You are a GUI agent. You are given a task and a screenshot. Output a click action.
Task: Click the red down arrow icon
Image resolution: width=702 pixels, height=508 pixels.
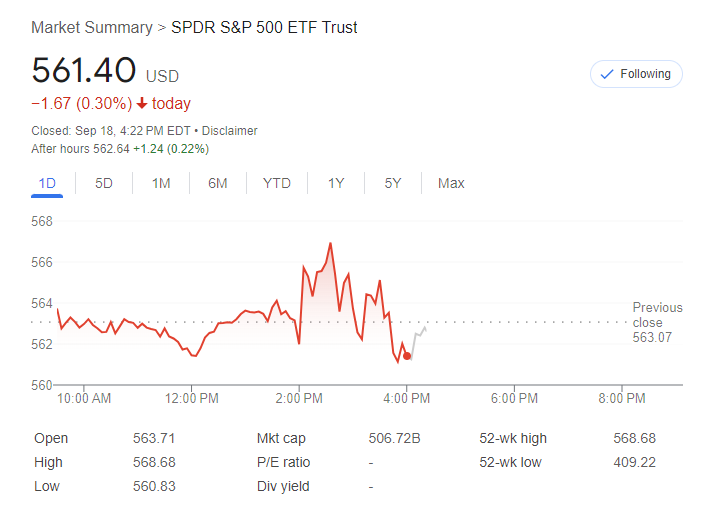(142, 104)
